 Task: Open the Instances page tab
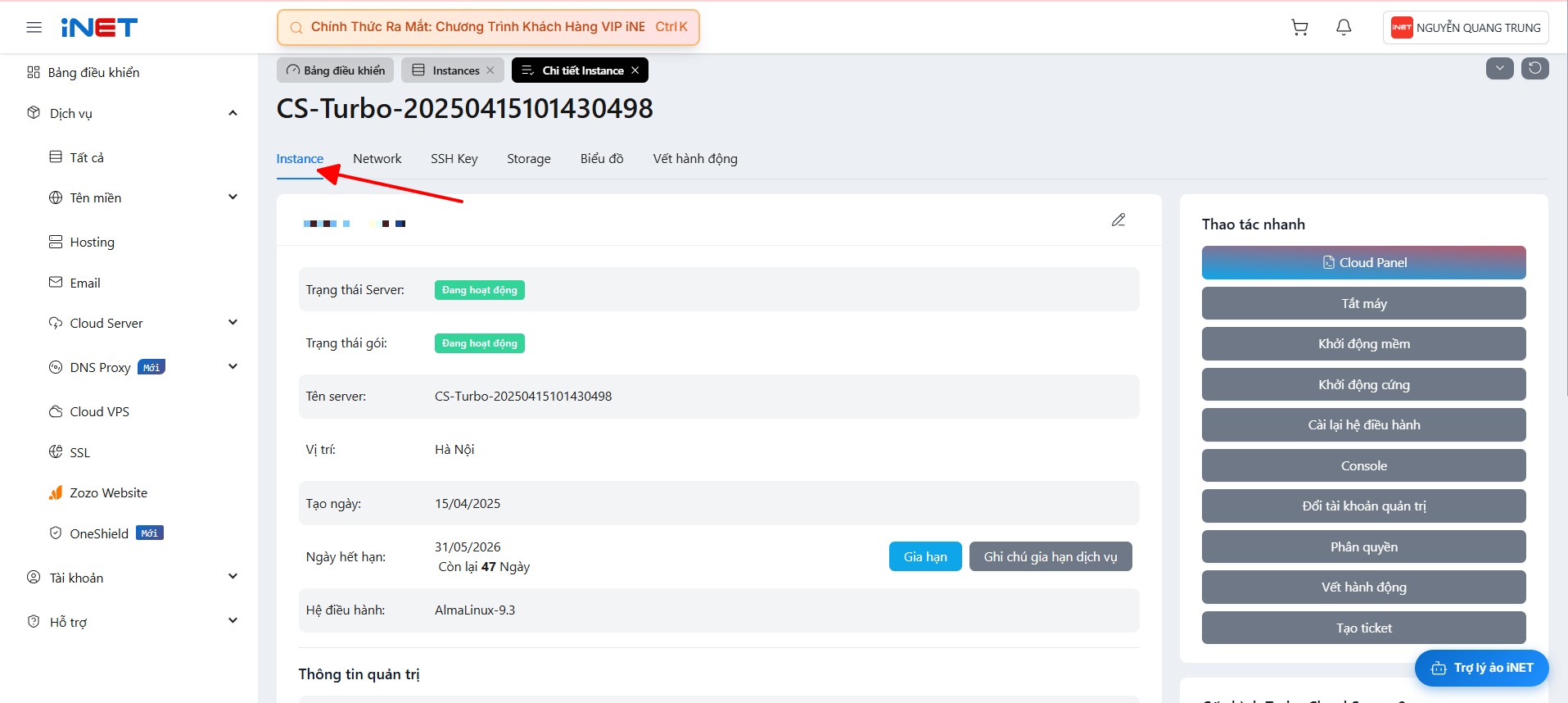[453, 70]
